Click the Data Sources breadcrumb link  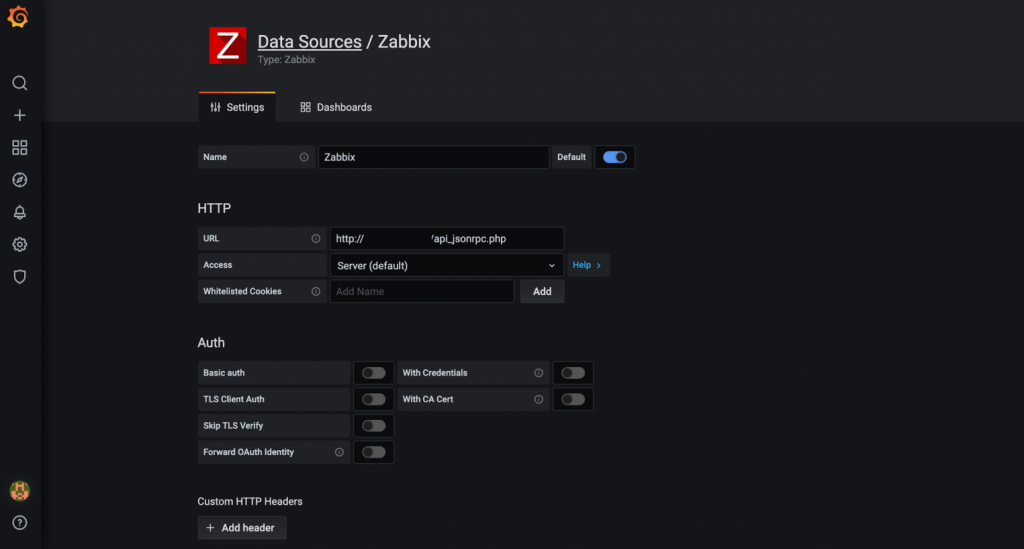coord(309,42)
